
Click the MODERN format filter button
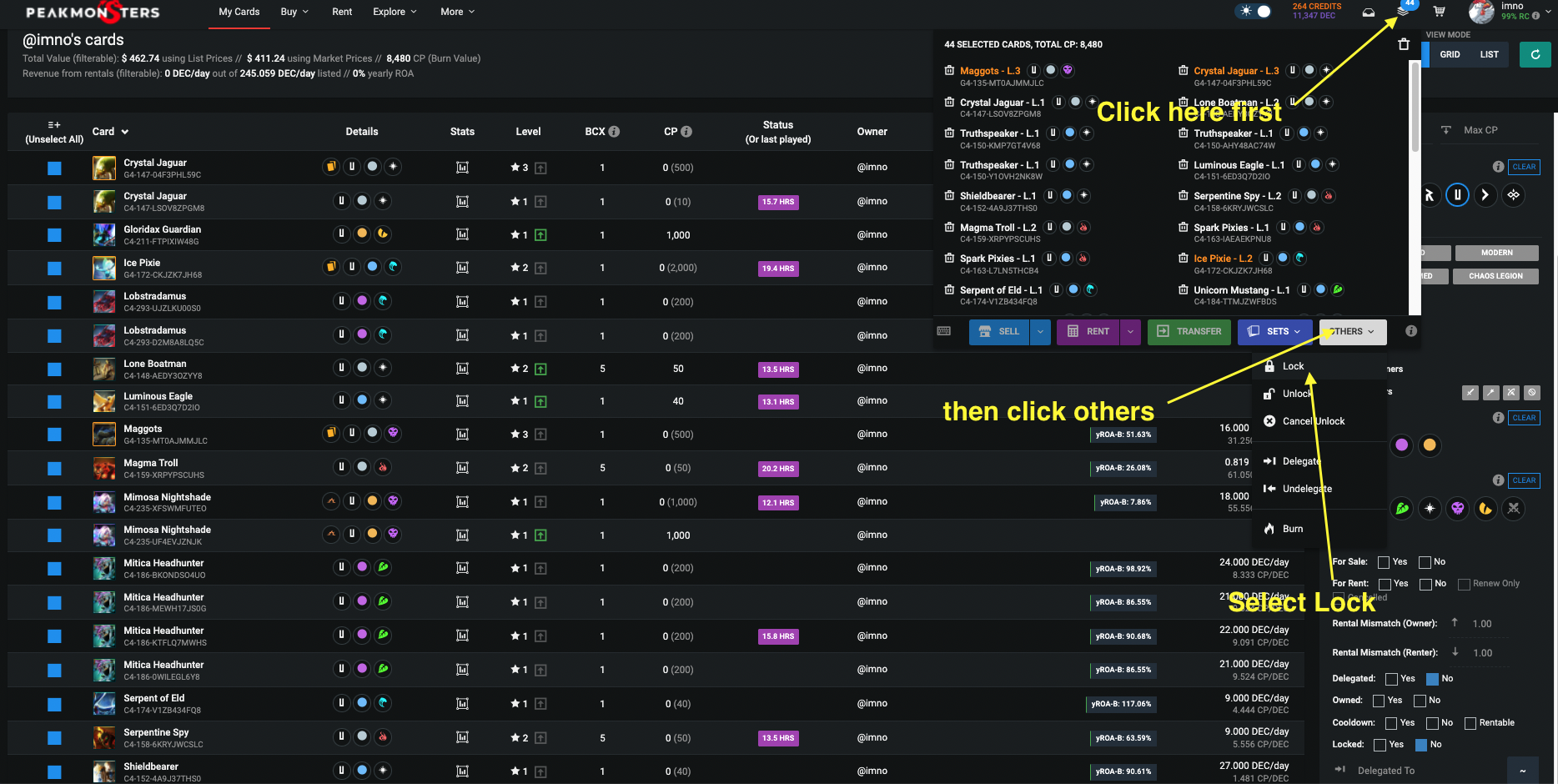click(1497, 253)
